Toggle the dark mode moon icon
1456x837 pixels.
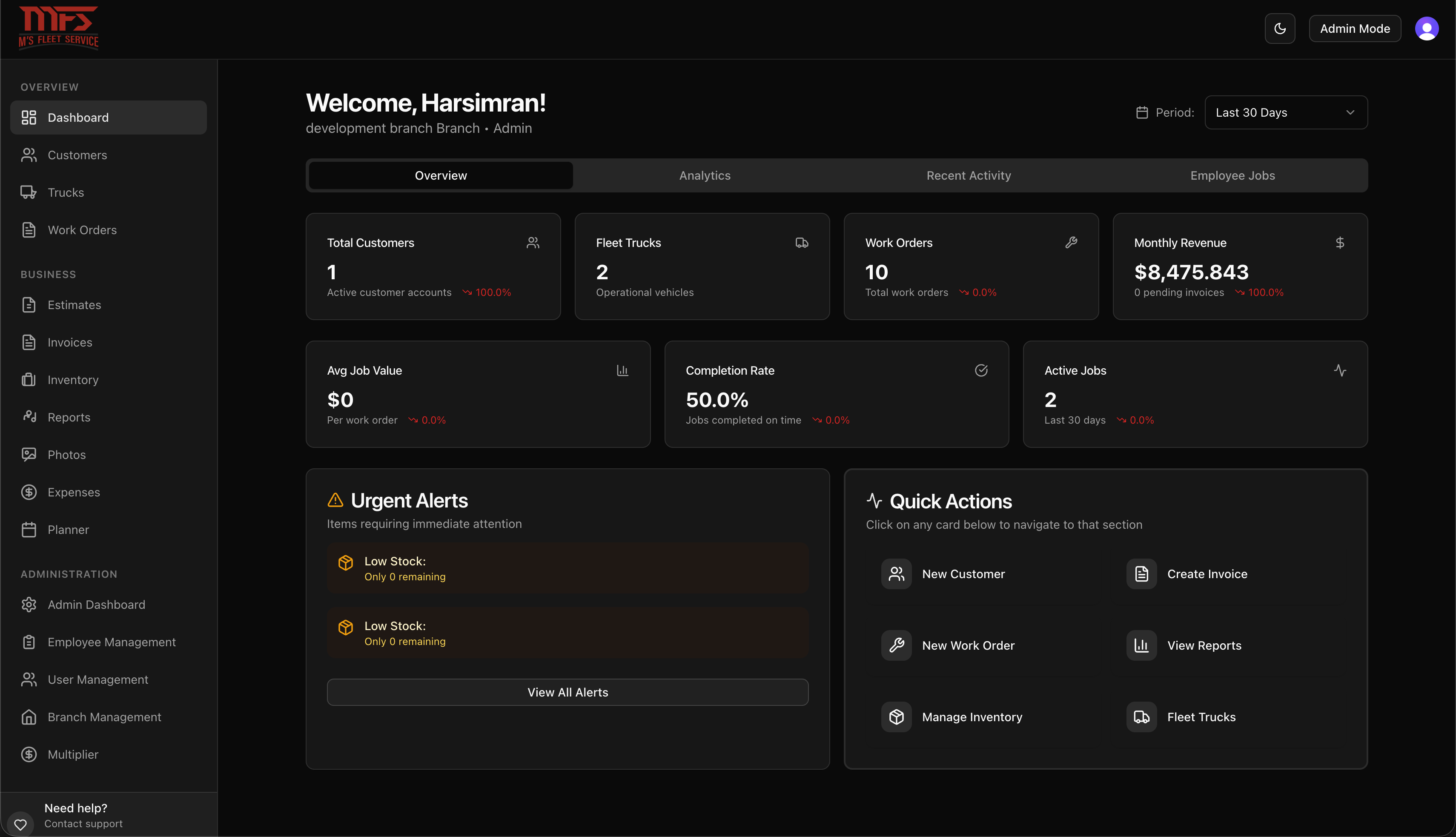[1279, 29]
